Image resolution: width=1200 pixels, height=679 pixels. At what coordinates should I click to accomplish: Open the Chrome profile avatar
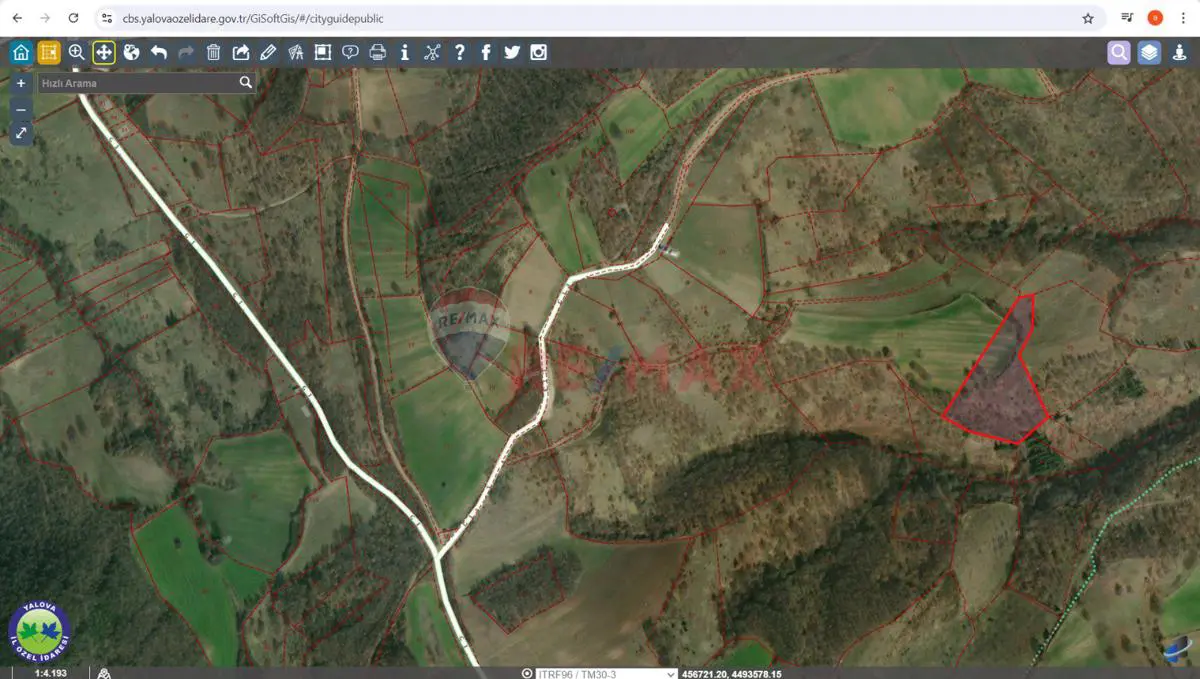click(x=1155, y=18)
